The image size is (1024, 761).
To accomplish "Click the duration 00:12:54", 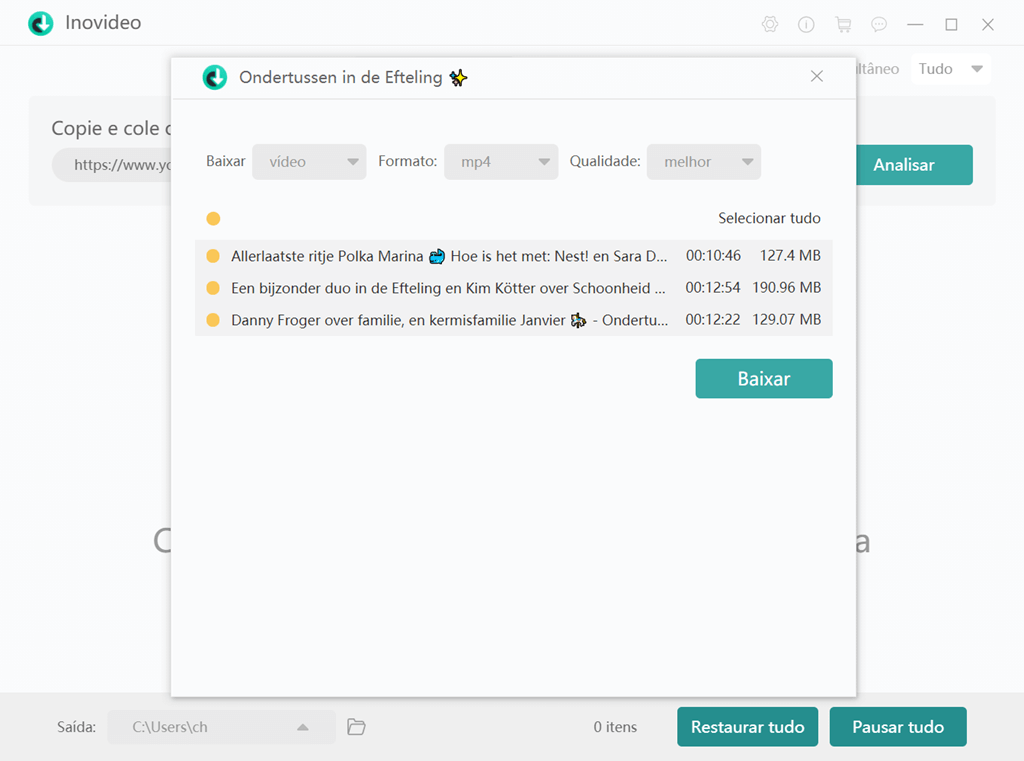I will tap(713, 288).
